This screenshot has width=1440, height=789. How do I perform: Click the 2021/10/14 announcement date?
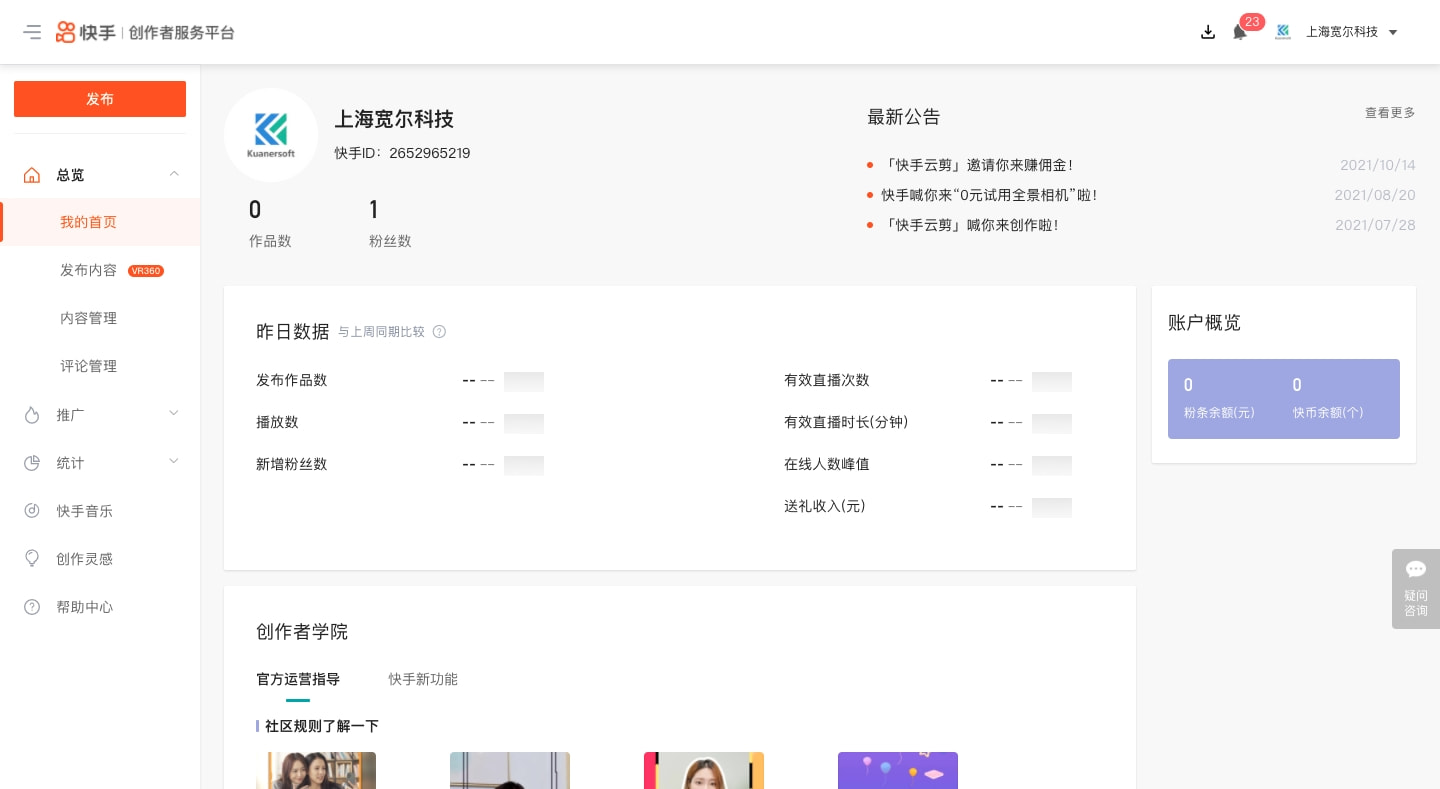coord(1378,165)
